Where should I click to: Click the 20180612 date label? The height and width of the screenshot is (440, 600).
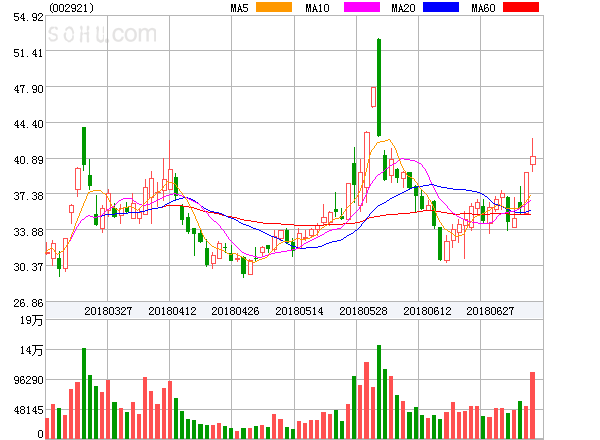427,311
